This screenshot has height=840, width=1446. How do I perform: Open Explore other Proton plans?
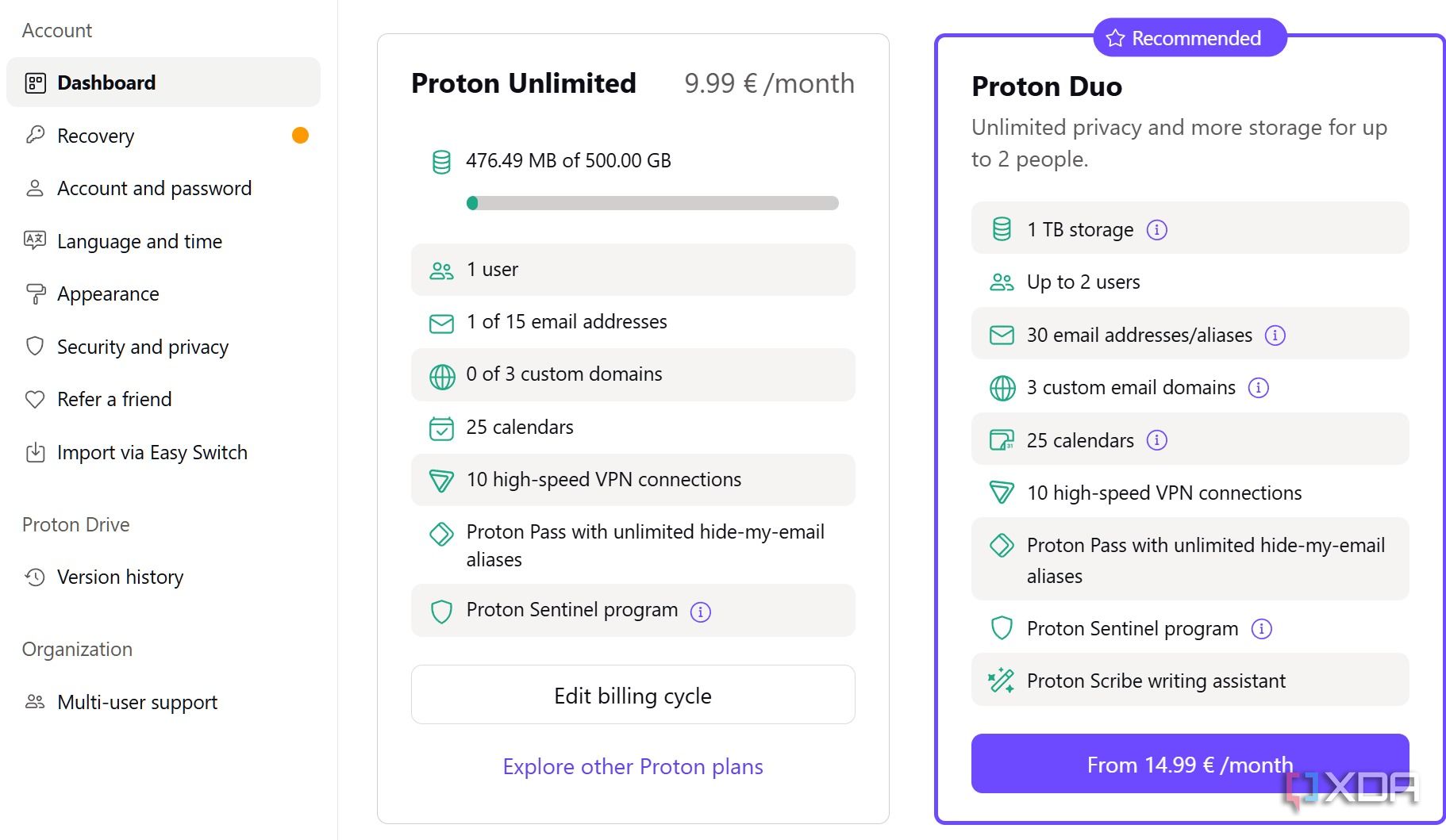click(633, 766)
